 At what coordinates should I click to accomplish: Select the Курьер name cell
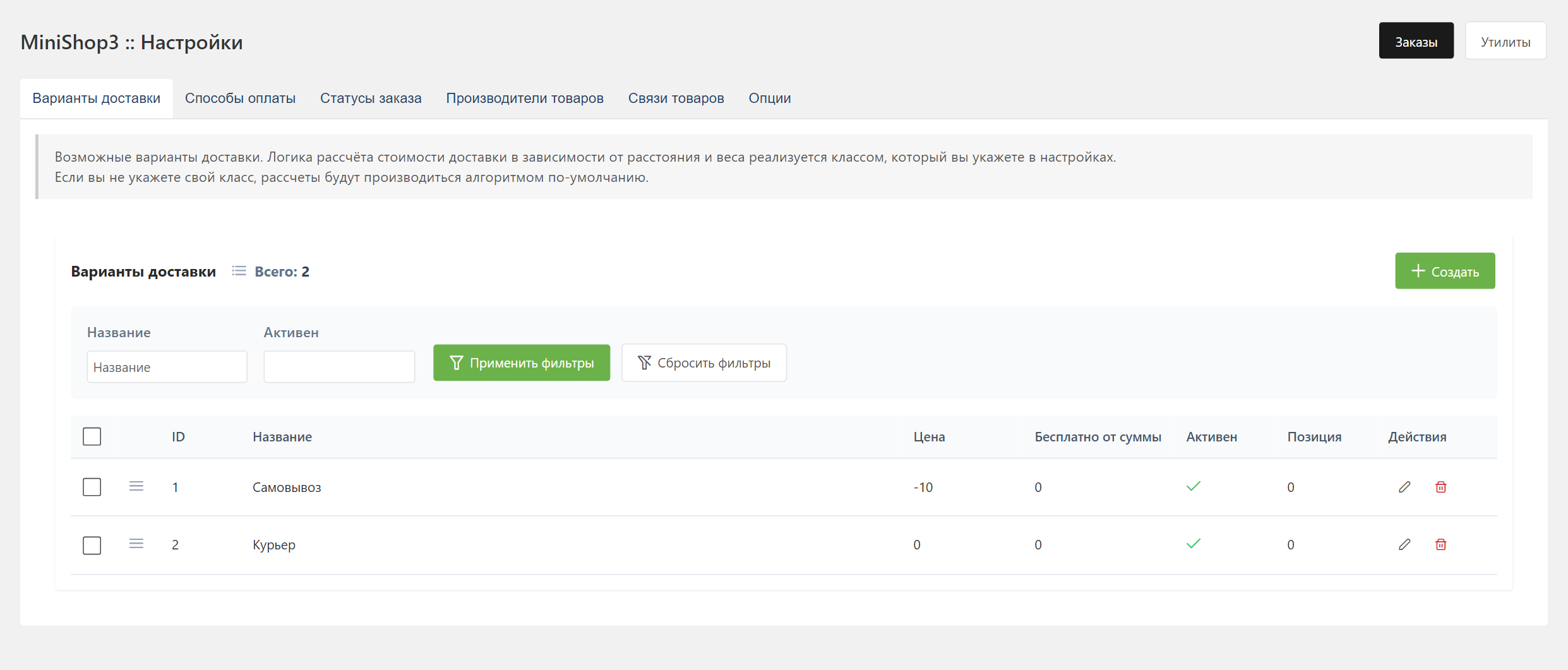[x=274, y=545]
